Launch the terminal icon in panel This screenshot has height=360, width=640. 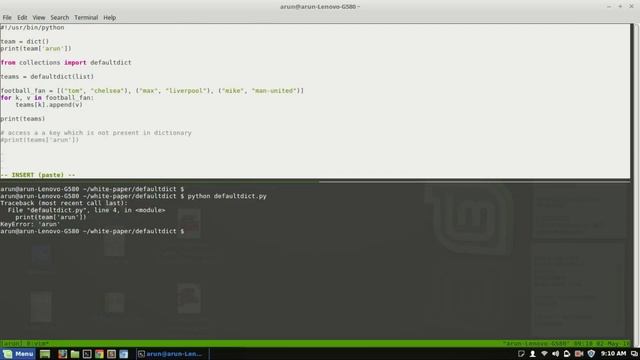click(x=87, y=354)
